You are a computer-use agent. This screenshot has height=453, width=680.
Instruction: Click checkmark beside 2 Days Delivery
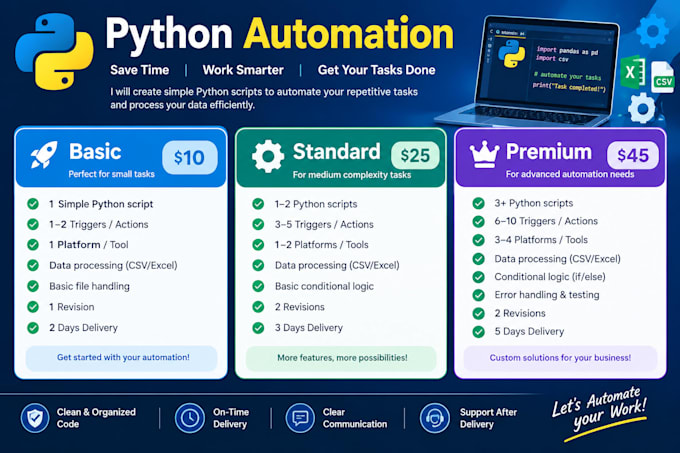point(33,328)
